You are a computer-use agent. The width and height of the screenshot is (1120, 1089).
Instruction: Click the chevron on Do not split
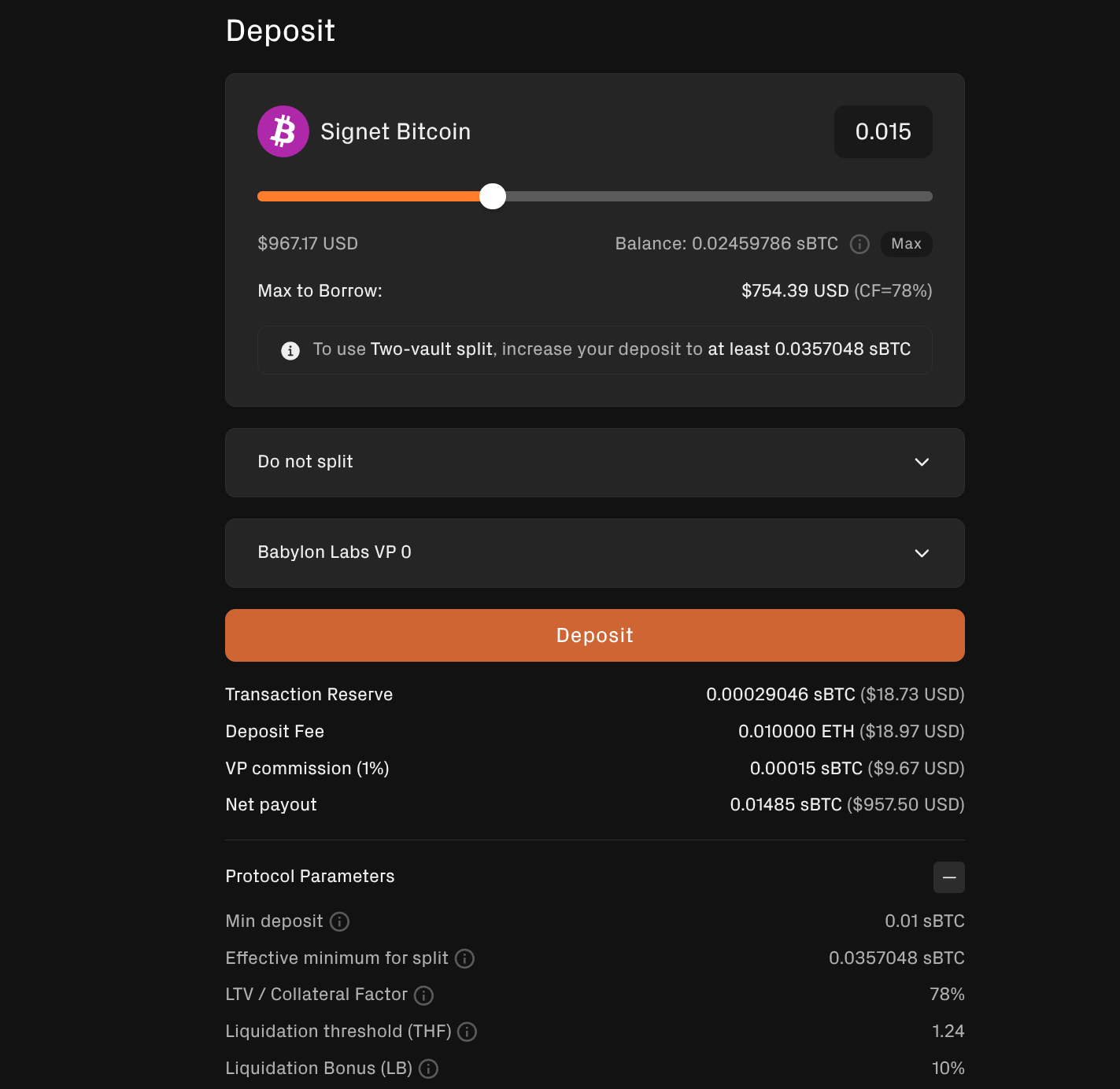pos(922,462)
